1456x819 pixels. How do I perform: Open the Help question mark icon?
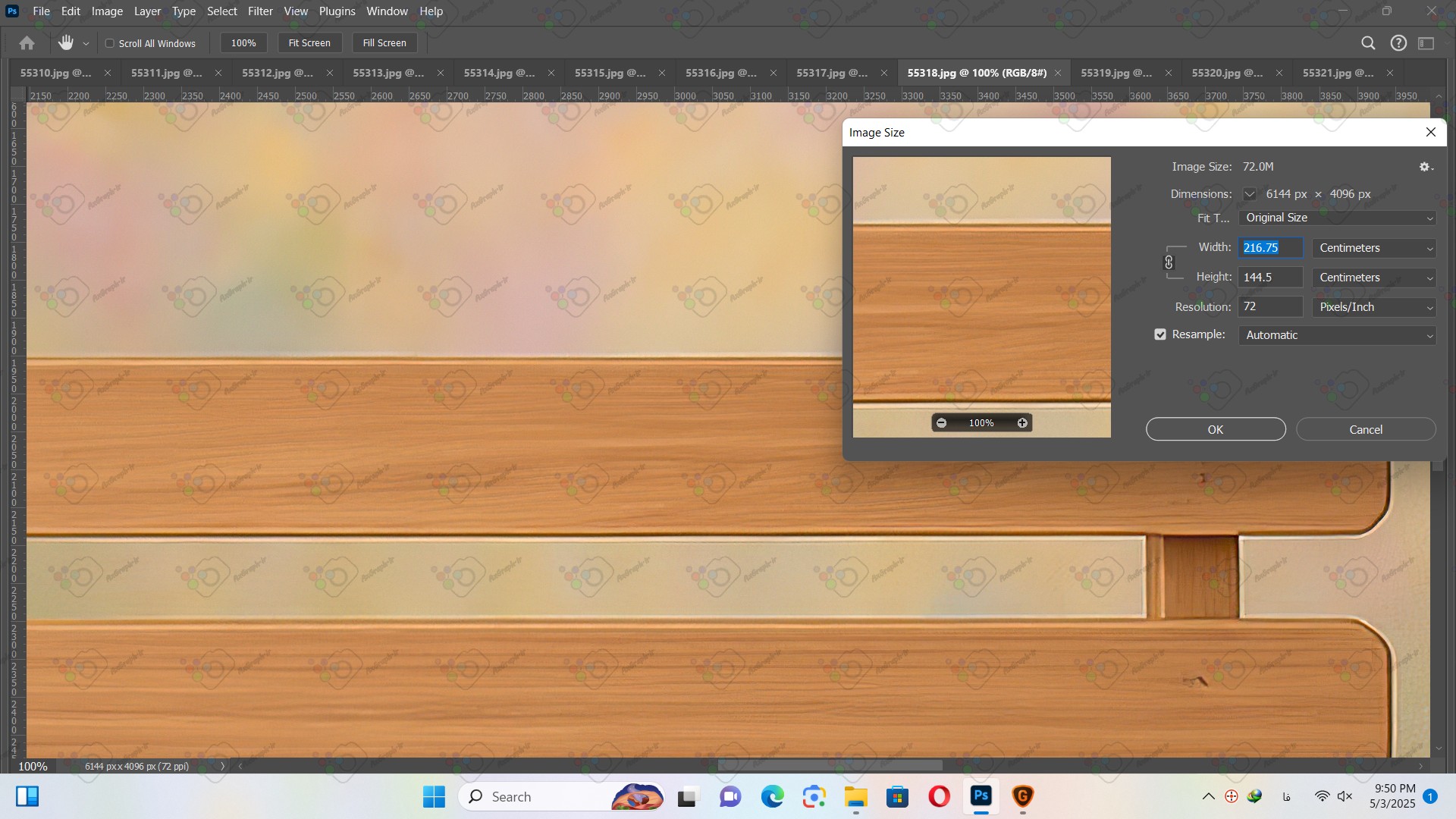[x=1398, y=43]
